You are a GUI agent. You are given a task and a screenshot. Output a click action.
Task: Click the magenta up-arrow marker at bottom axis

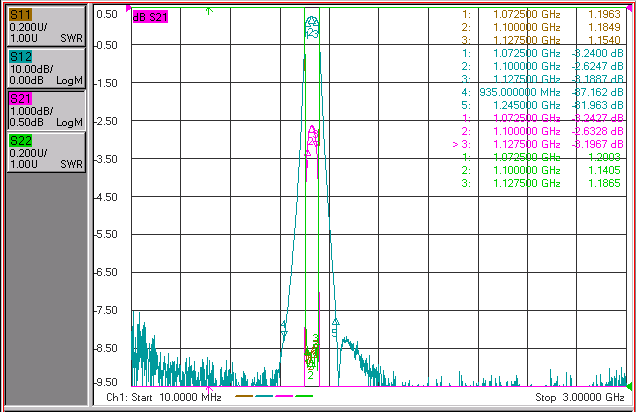[209, 390]
